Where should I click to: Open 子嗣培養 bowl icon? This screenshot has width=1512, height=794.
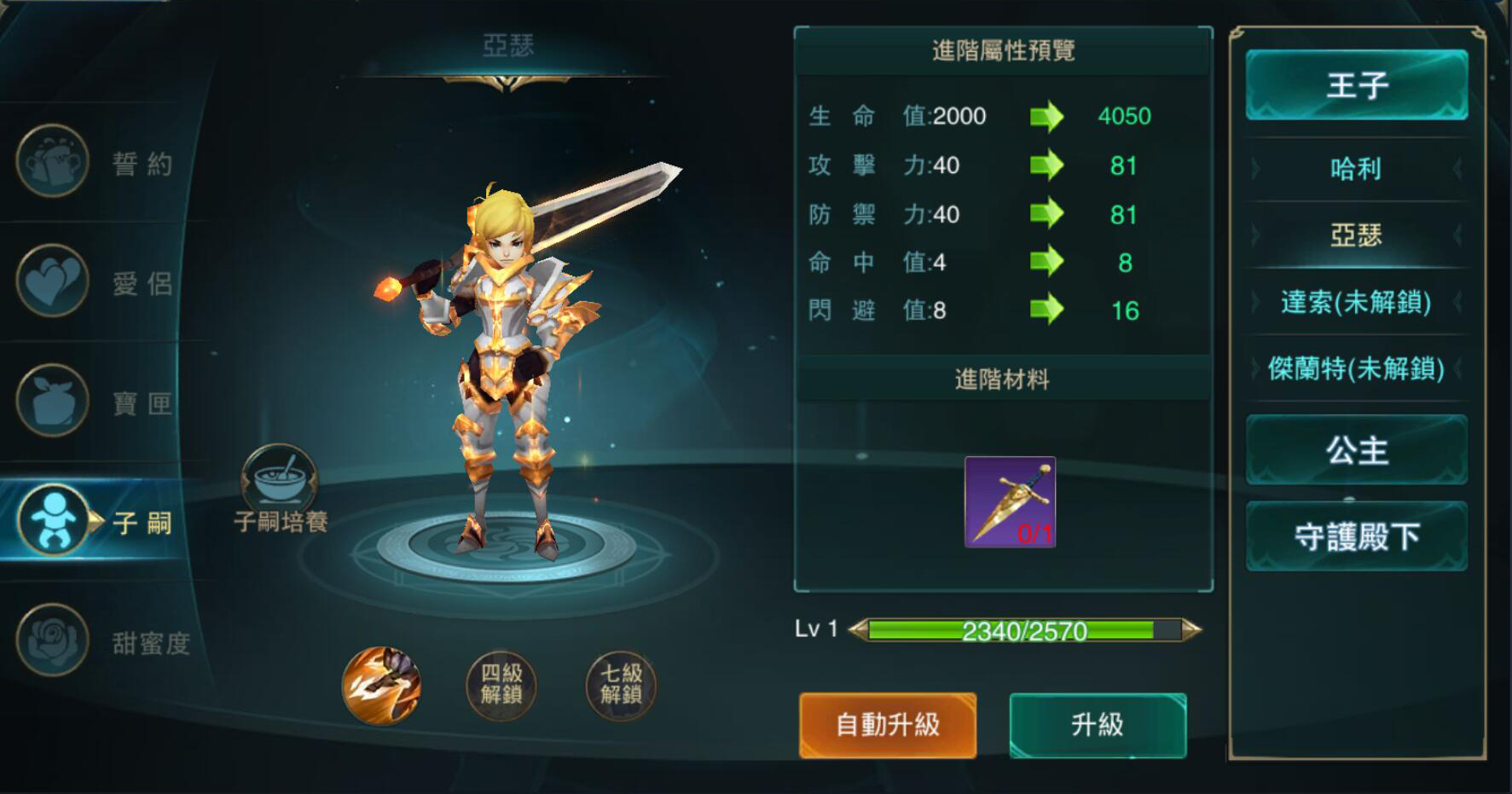[280, 480]
